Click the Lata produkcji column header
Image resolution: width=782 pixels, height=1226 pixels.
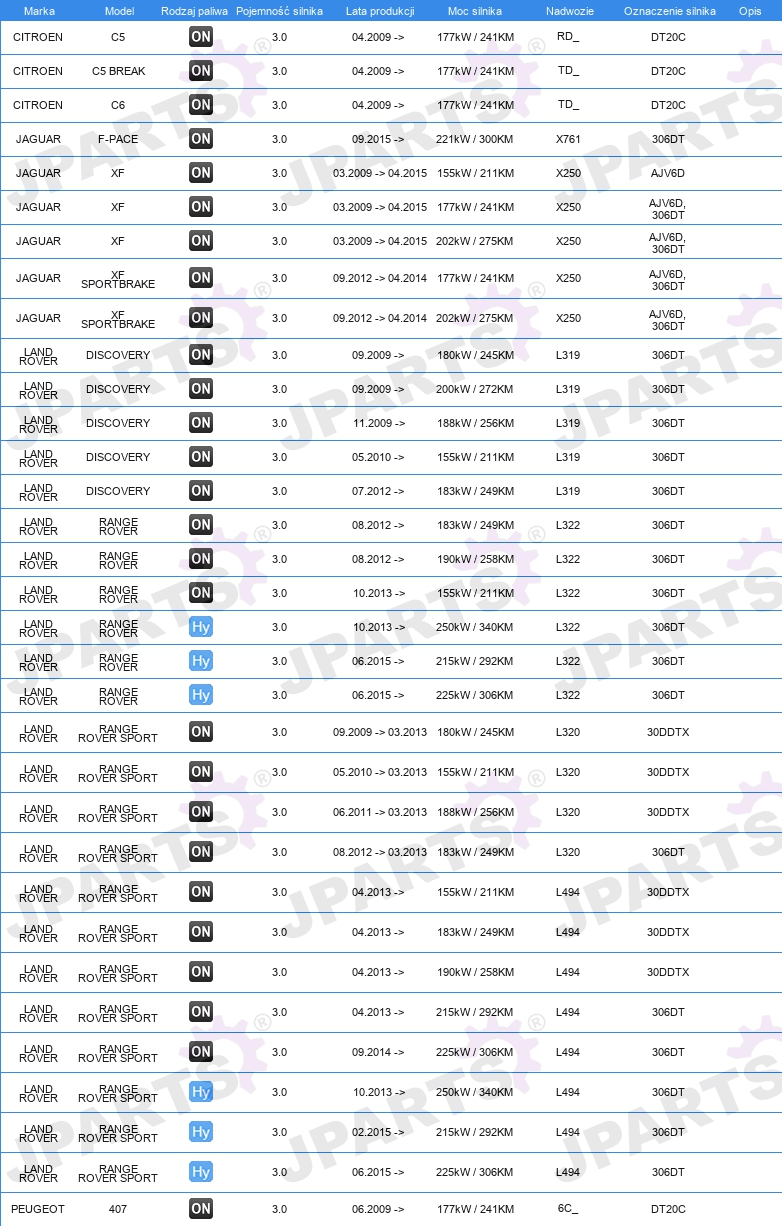coord(380,11)
